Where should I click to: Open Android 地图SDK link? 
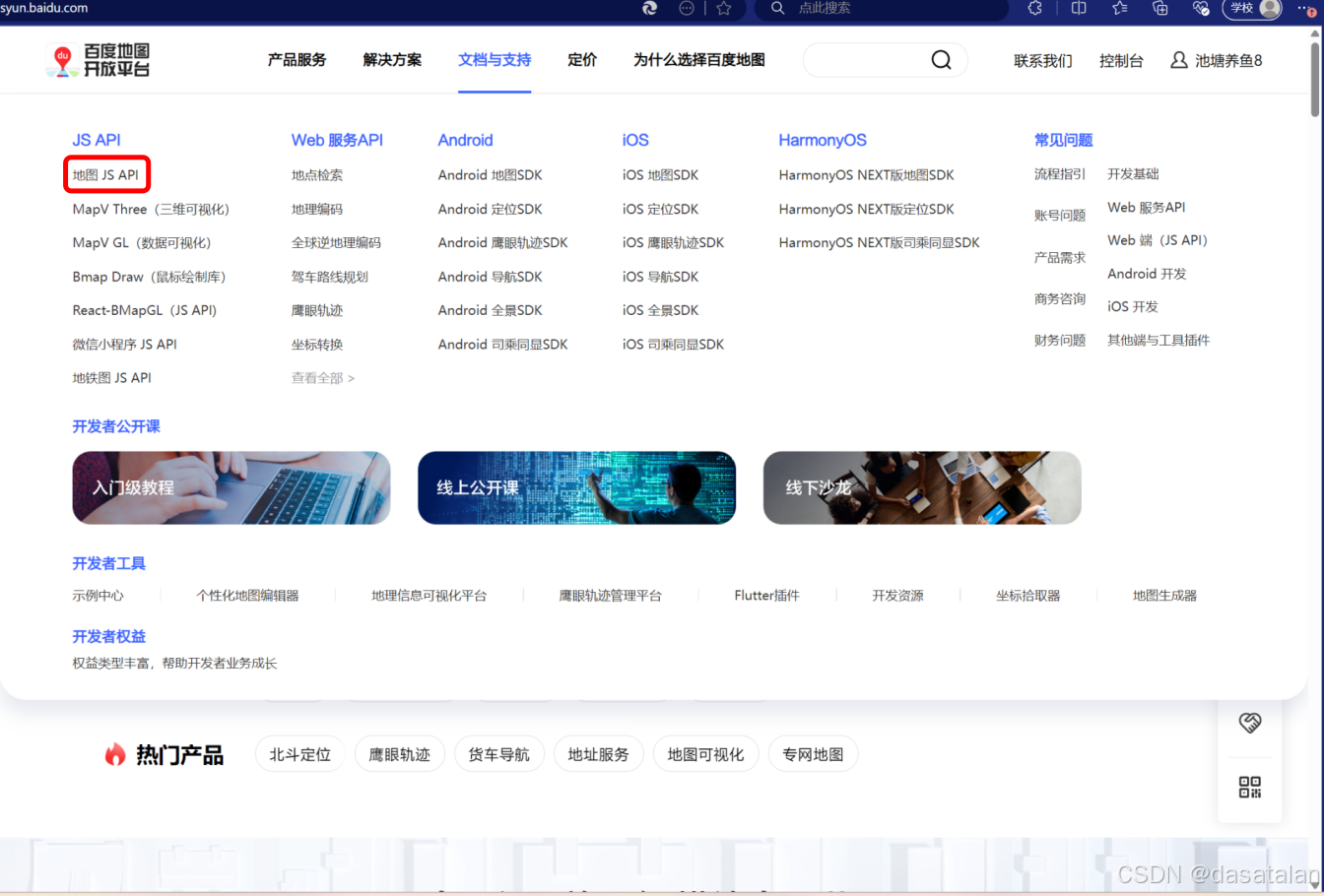490,175
